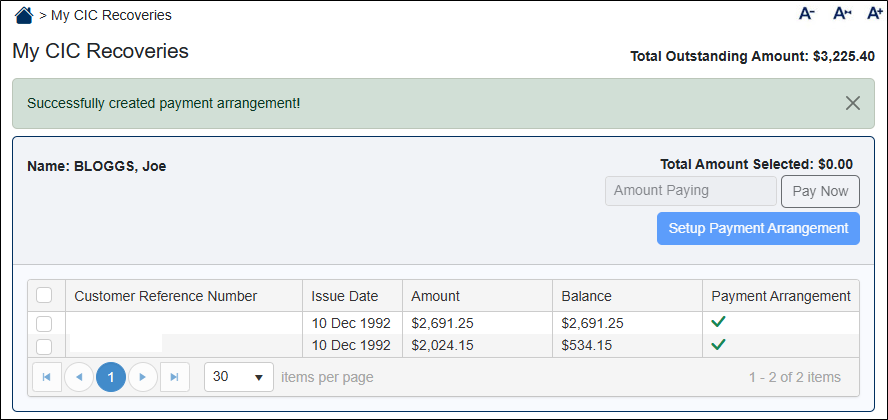
Task: Sort by Issue Date column header
Action: point(345,296)
